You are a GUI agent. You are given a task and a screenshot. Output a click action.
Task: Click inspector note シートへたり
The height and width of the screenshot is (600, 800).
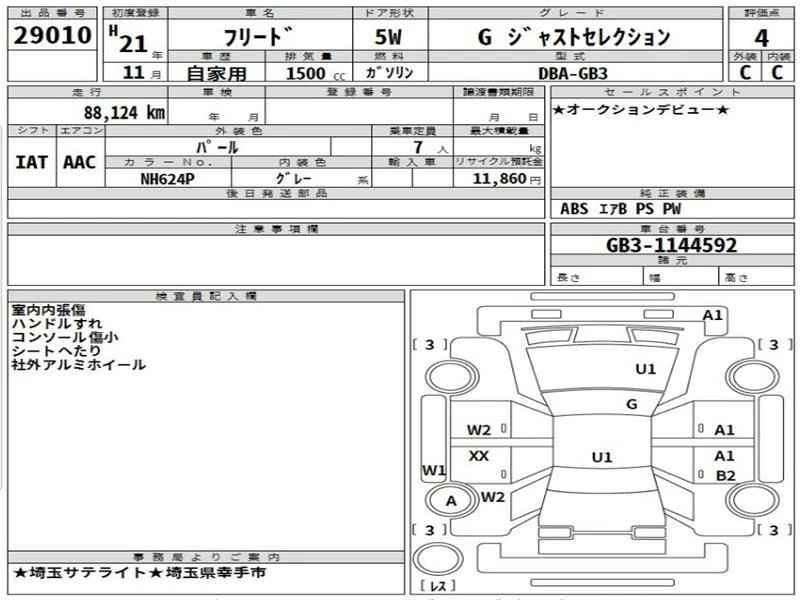57,351
